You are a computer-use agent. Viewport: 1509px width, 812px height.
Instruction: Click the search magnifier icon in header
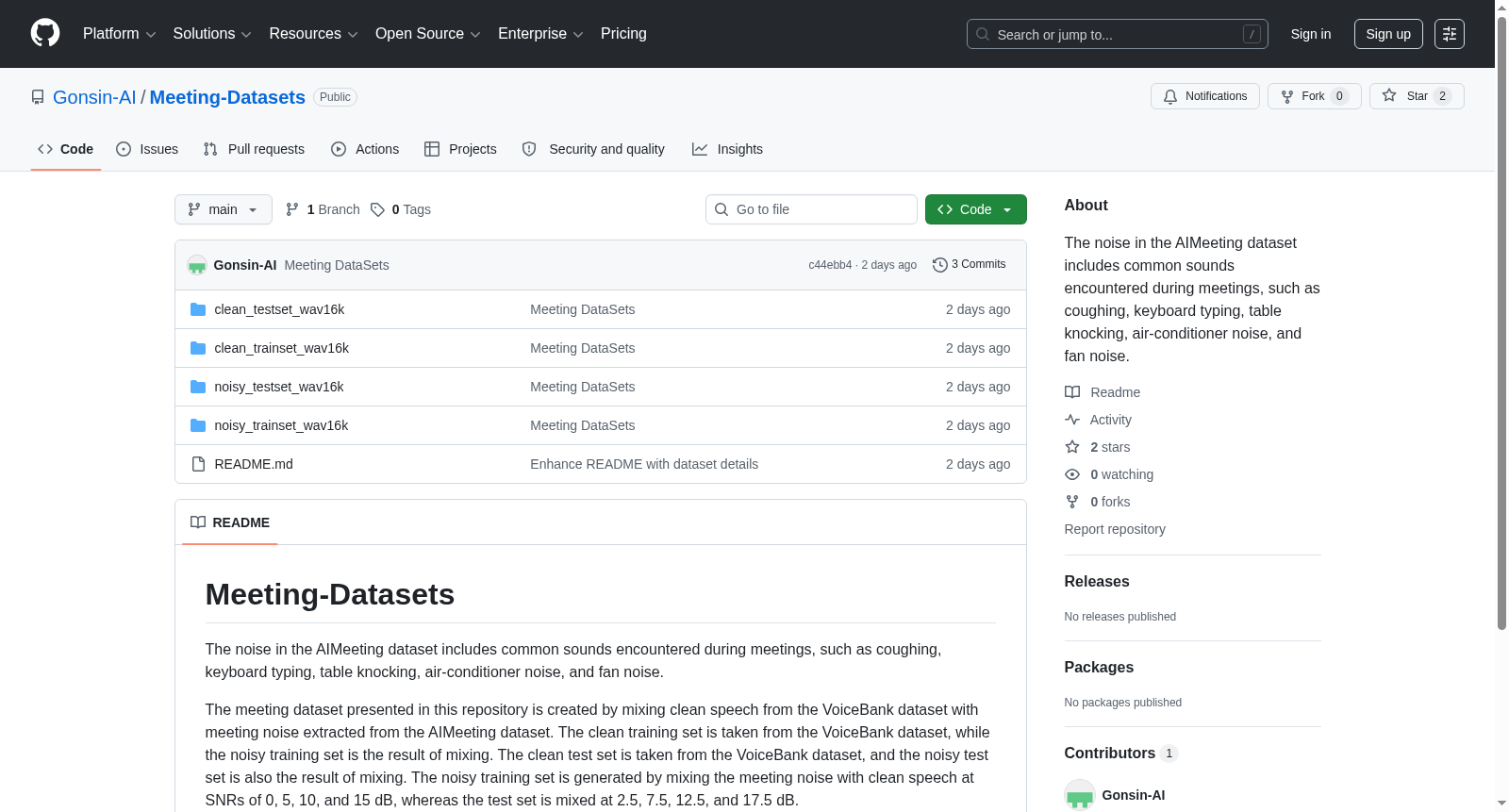coord(983,34)
